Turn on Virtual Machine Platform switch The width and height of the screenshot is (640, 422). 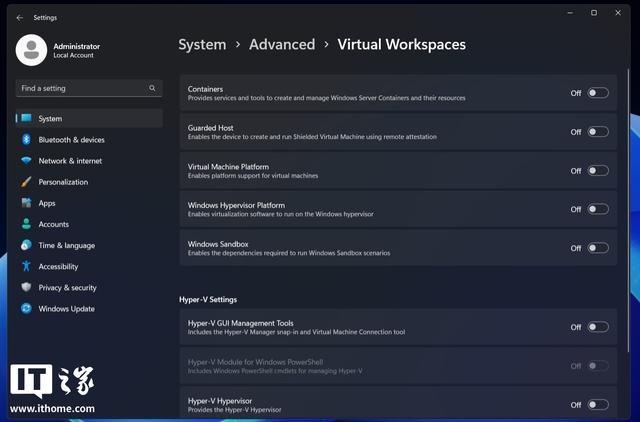pyautogui.click(x=597, y=171)
